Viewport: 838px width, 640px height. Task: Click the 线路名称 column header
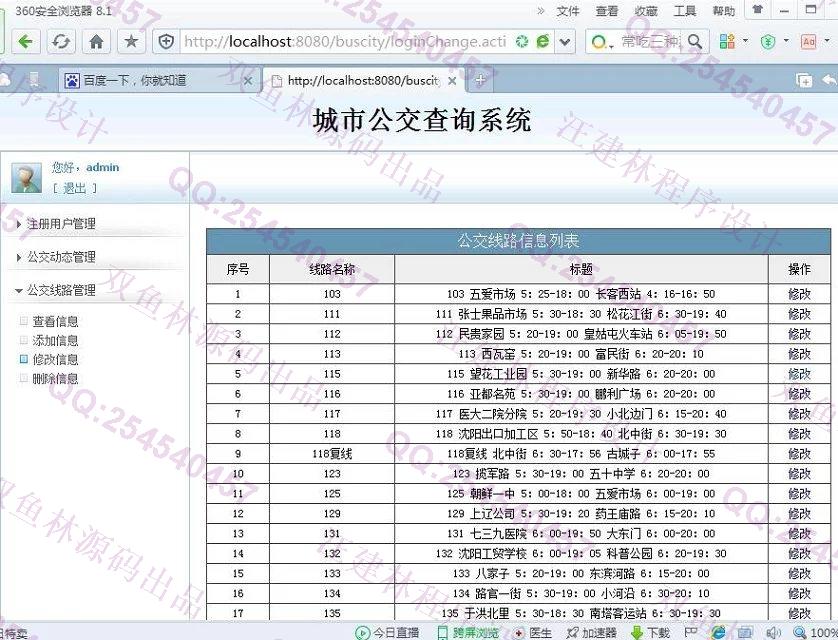(x=332, y=269)
